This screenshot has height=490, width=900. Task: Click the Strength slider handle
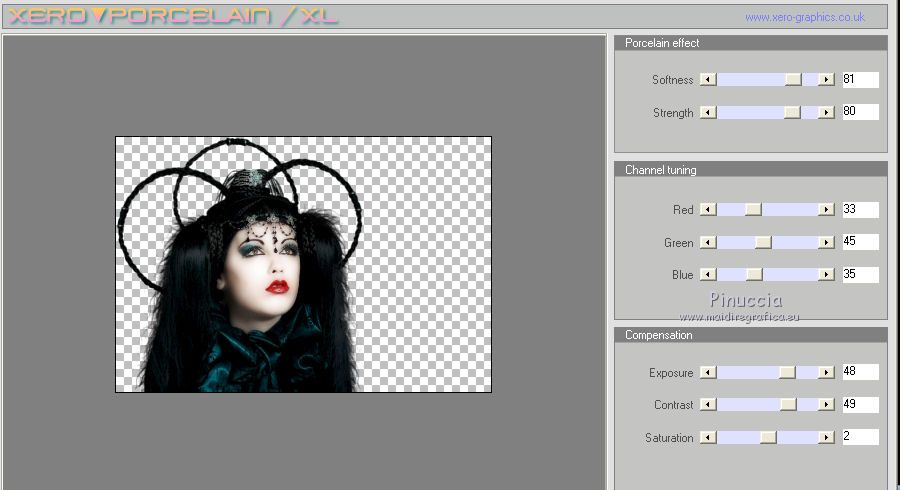click(792, 112)
